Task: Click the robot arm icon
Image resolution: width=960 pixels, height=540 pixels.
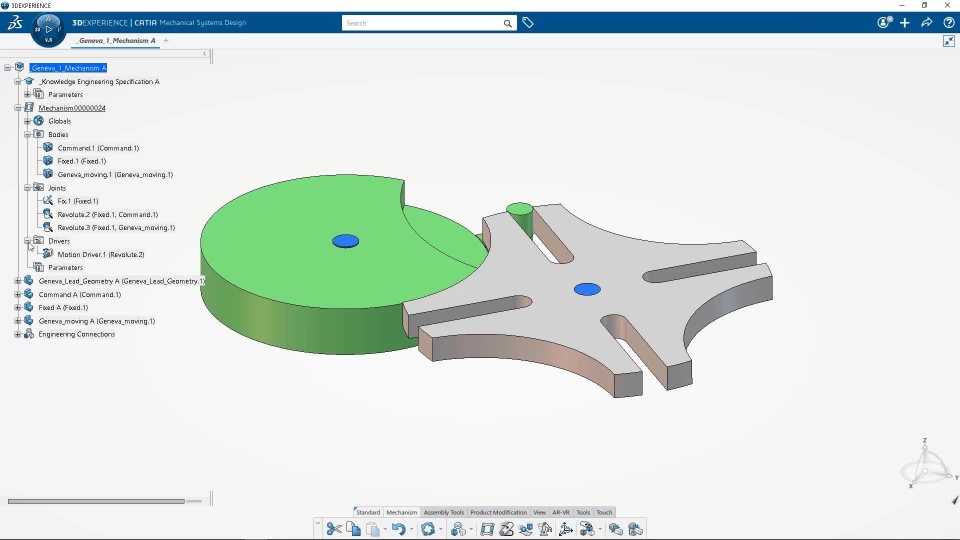Action: (545, 528)
